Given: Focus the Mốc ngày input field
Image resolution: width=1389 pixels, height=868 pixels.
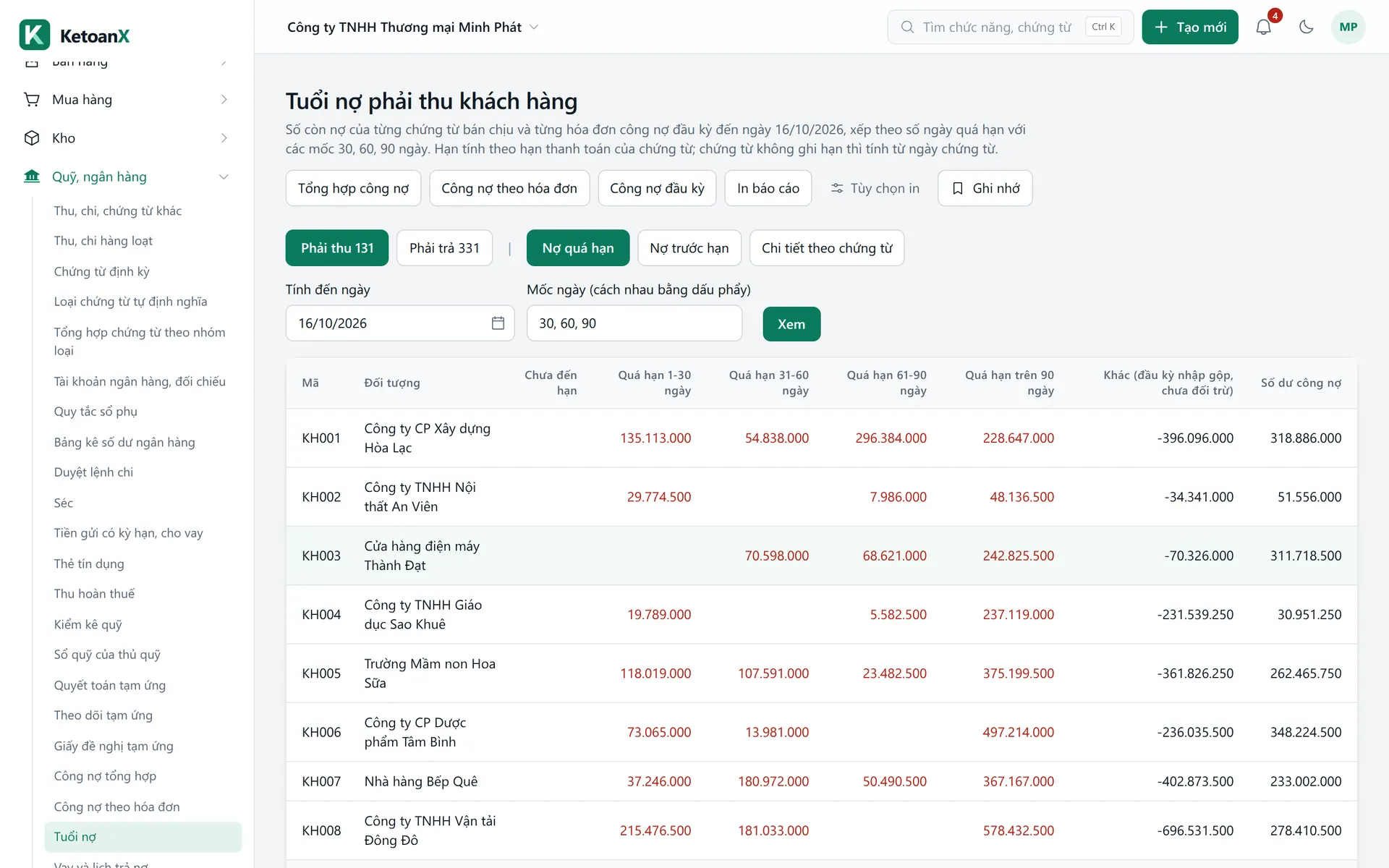Looking at the screenshot, I should (634, 323).
